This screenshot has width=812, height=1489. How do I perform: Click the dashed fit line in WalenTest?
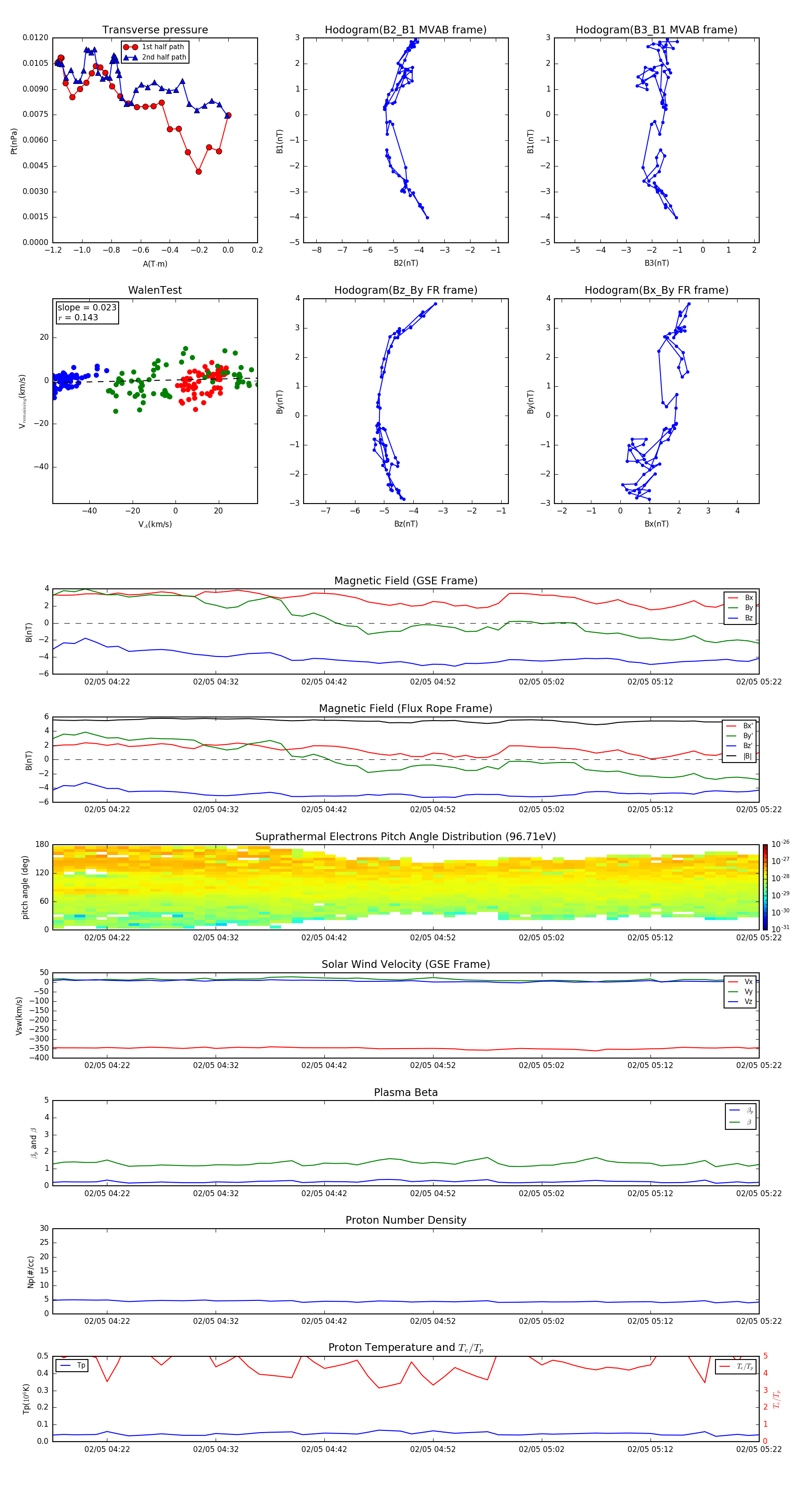(155, 380)
